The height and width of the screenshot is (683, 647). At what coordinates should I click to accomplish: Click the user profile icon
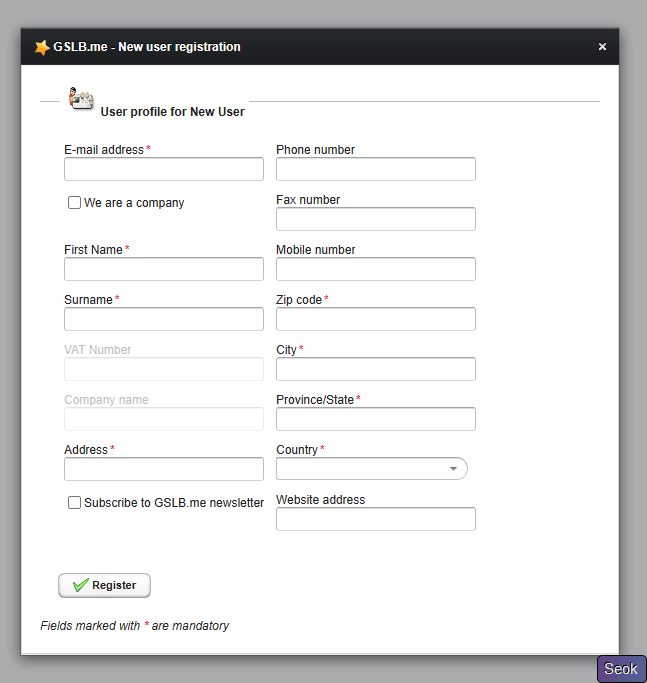(x=80, y=99)
